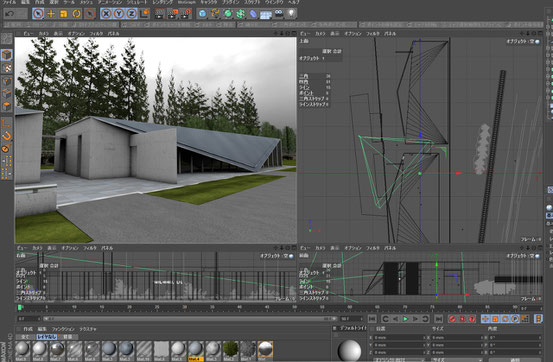Viewport: 553px width, 362px height.
Task: Toggle the Y axis lock
Action: point(119,14)
